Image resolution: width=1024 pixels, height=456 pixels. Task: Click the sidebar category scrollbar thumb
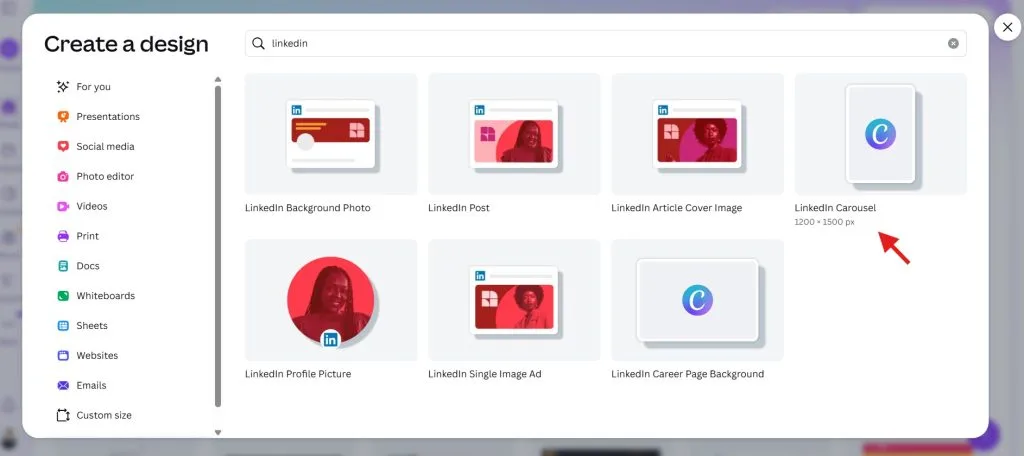pyautogui.click(x=218, y=246)
